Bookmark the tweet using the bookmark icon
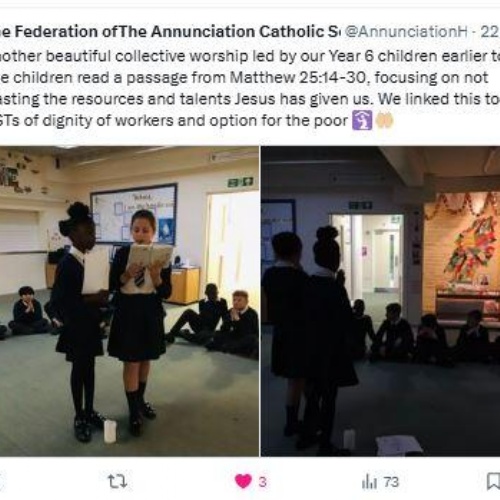The width and height of the screenshot is (500, 500). pyautogui.click(x=493, y=482)
